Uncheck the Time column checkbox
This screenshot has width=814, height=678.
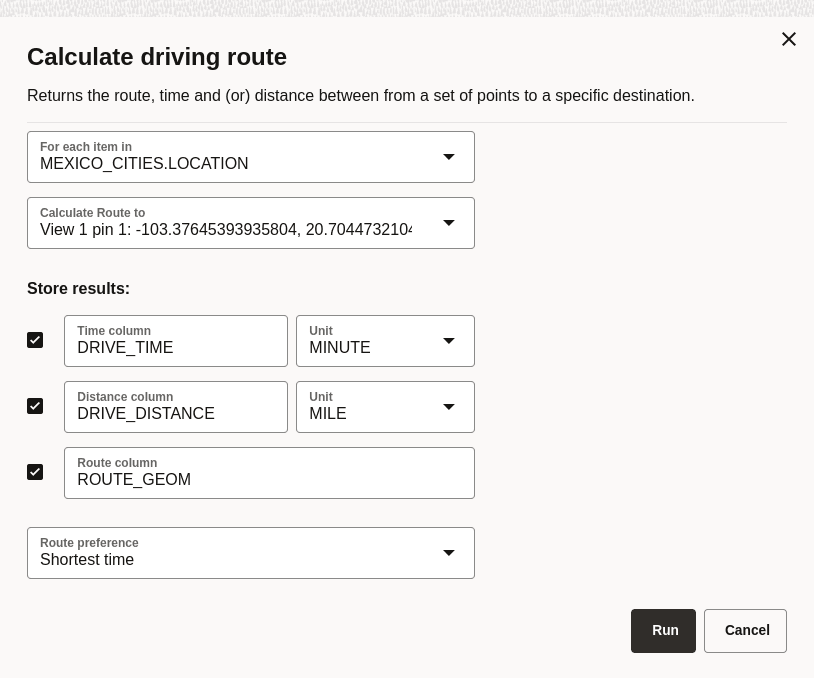pos(35,340)
